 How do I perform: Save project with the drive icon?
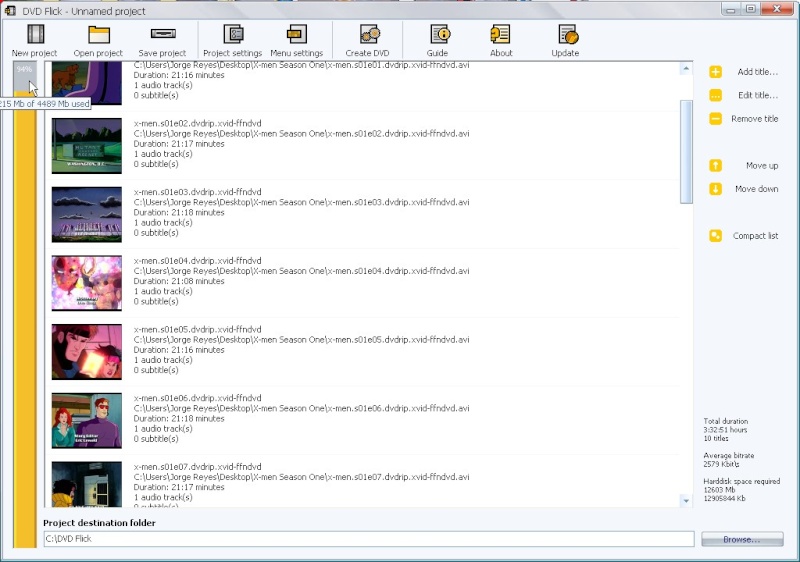point(163,34)
